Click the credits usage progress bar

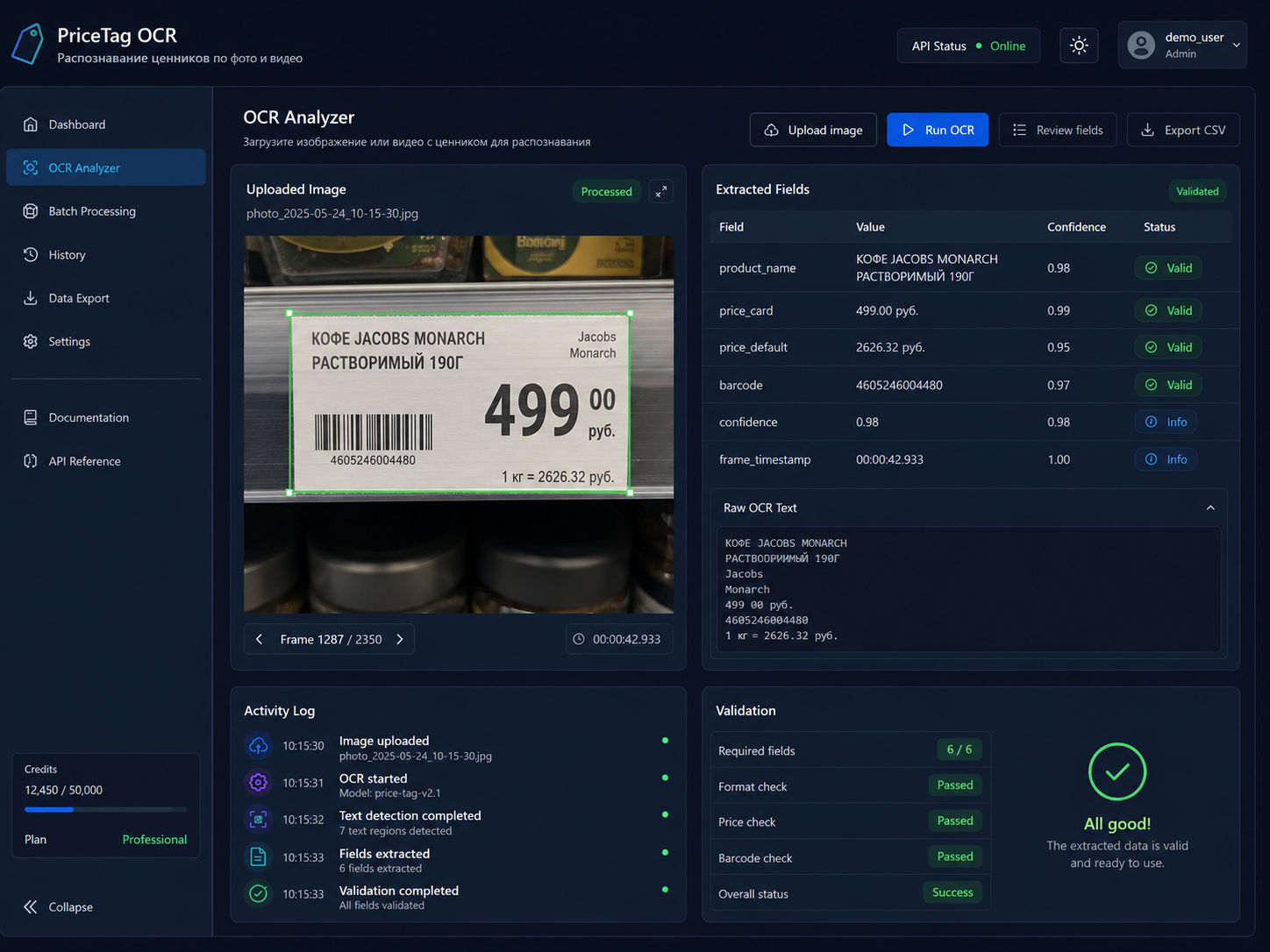(105, 809)
